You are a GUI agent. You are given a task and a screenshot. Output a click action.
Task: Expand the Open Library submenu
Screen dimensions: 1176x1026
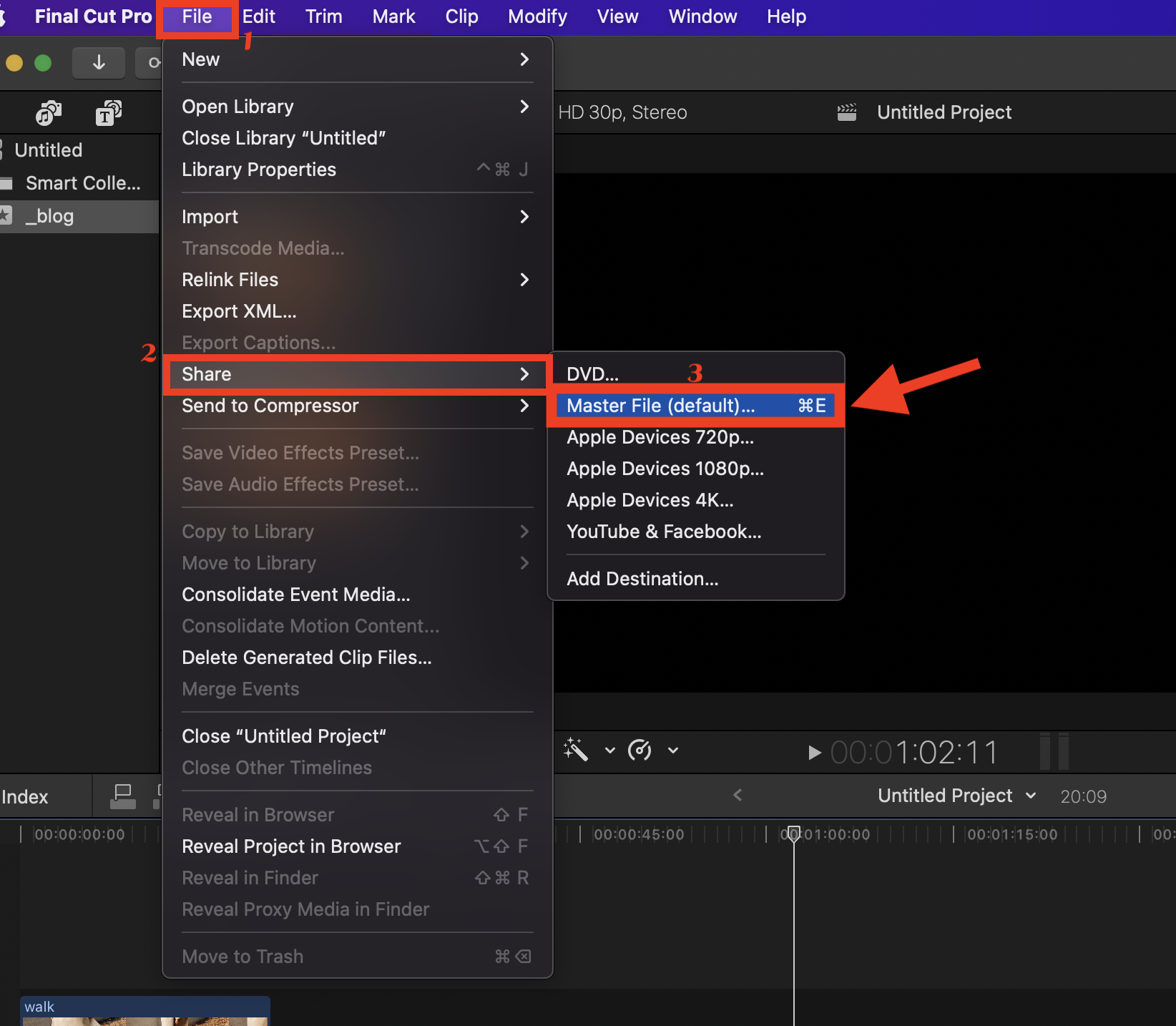pos(357,107)
